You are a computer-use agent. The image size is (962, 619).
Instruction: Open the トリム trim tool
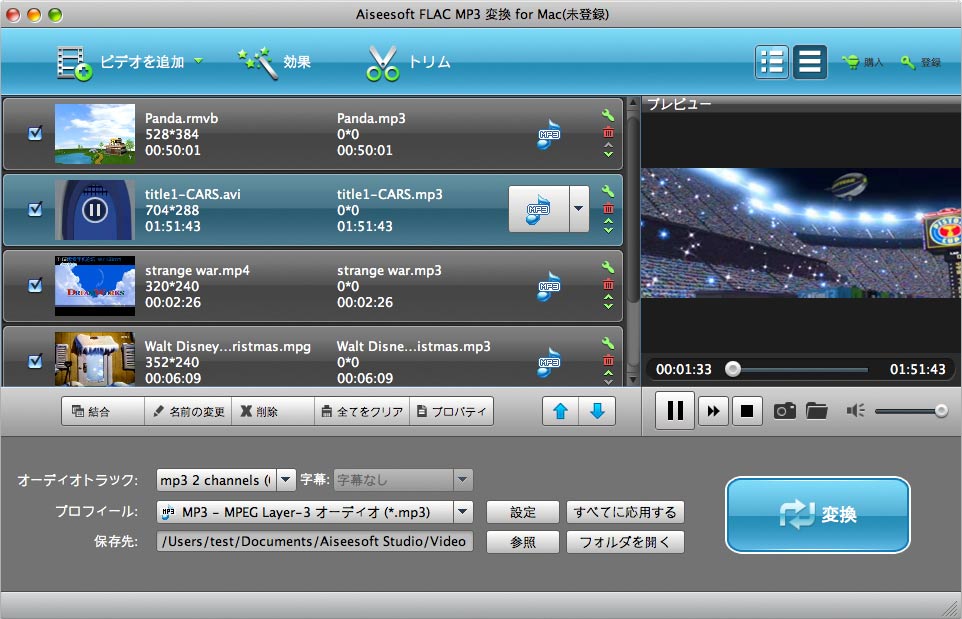[x=408, y=62]
